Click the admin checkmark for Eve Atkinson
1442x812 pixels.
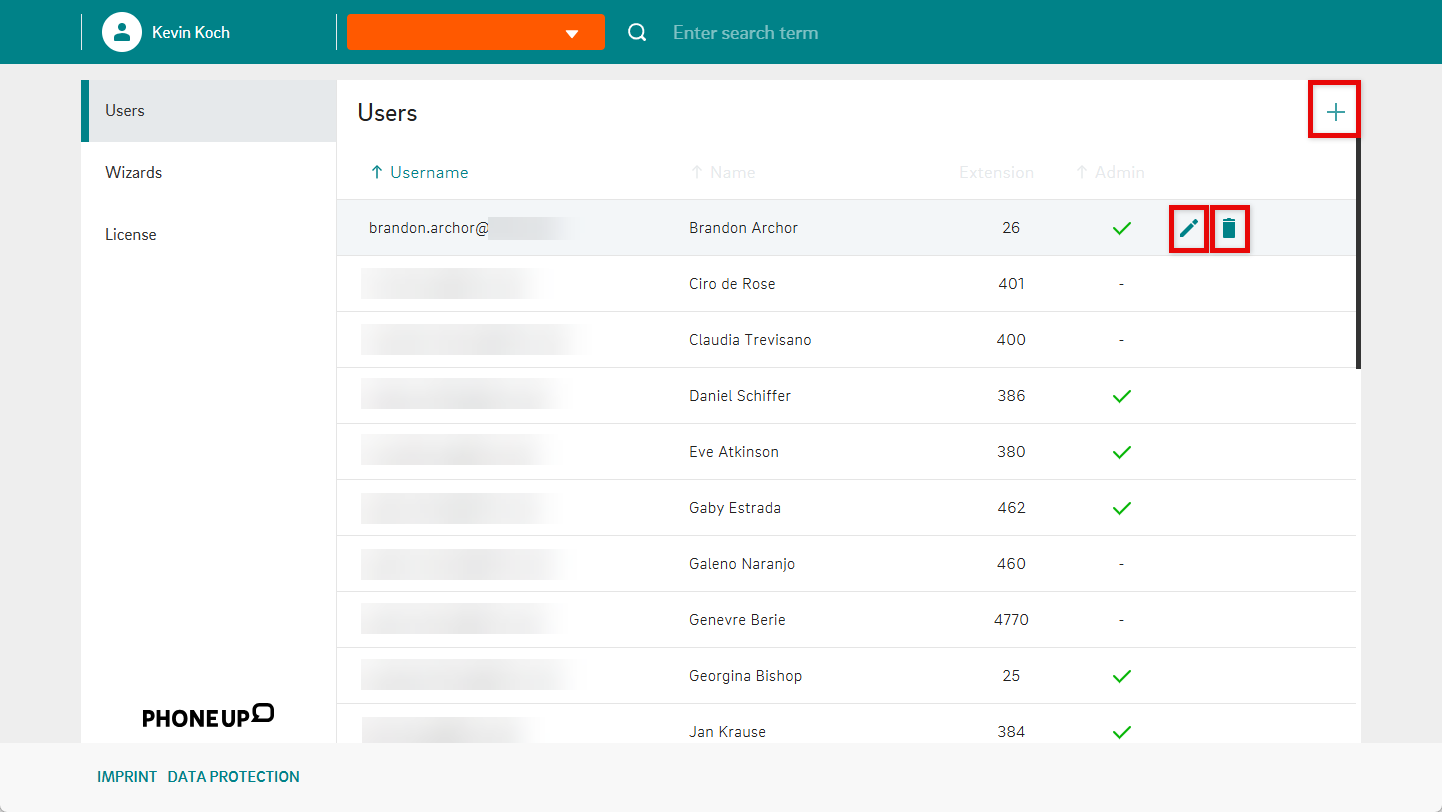point(1121,452)
